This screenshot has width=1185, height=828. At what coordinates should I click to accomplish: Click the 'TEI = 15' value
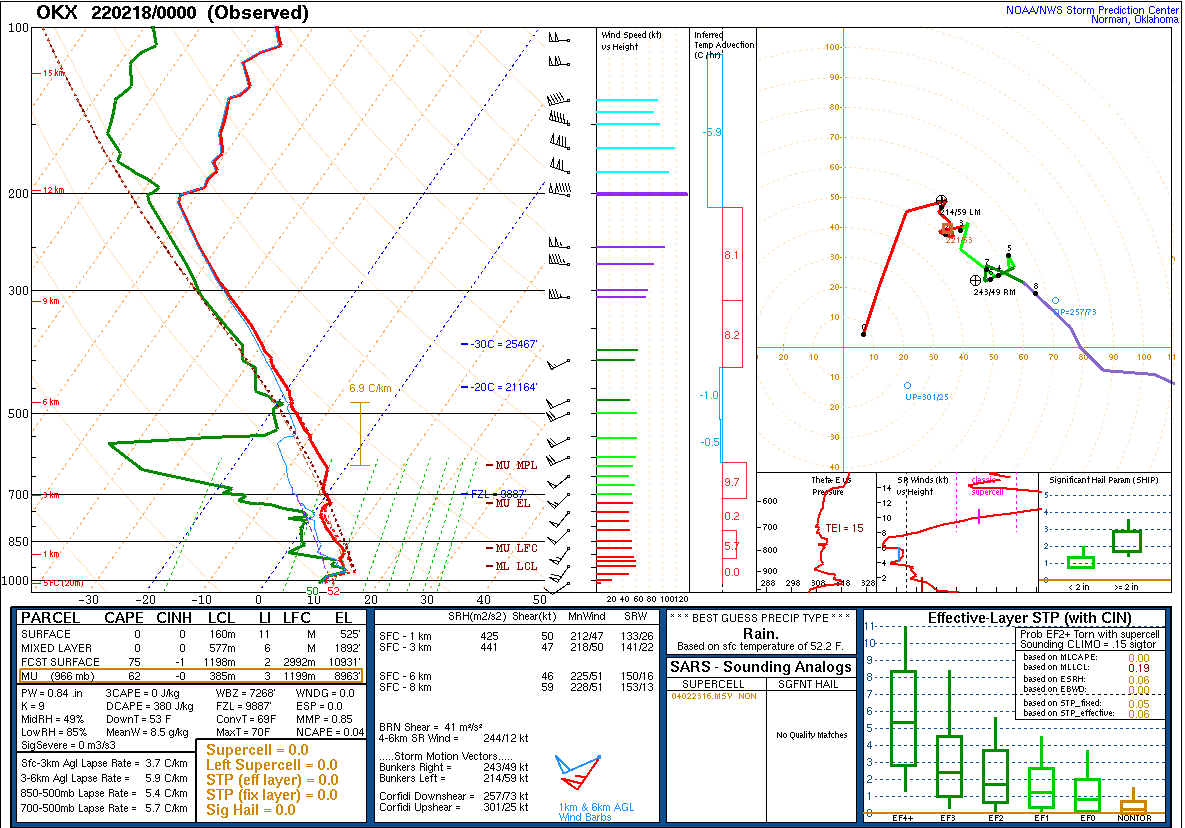tap(844, 528)
